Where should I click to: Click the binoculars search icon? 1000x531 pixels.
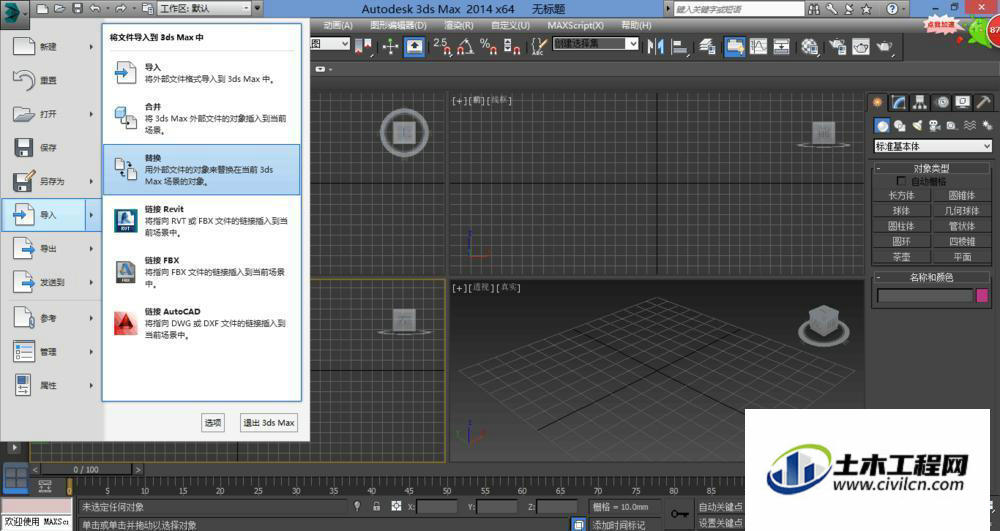click(814, 9)
